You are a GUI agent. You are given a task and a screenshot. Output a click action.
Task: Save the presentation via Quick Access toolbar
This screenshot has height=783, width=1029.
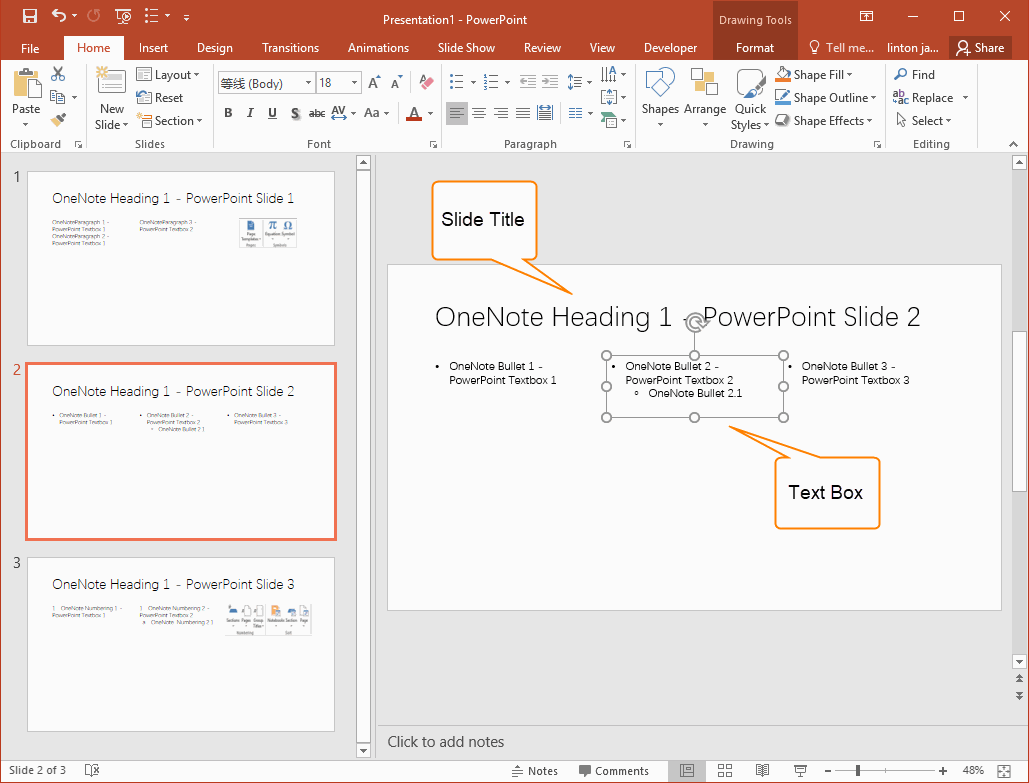[30, 16]
